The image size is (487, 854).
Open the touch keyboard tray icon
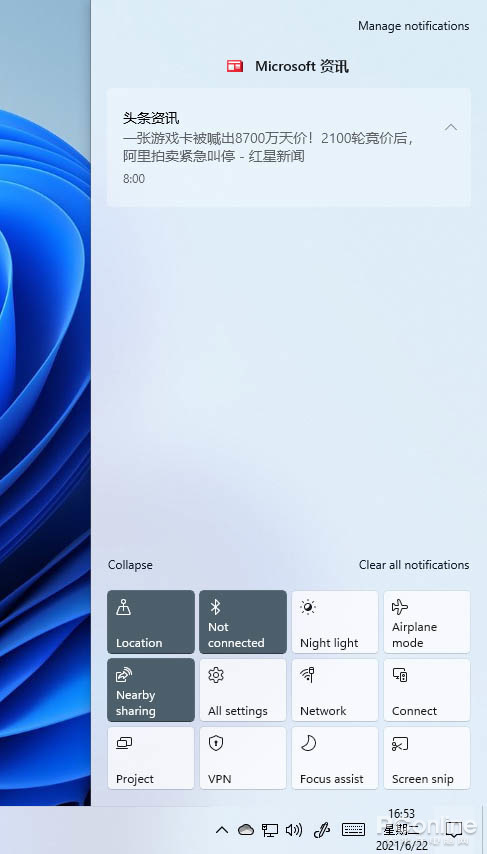click(x=353, y=829)
